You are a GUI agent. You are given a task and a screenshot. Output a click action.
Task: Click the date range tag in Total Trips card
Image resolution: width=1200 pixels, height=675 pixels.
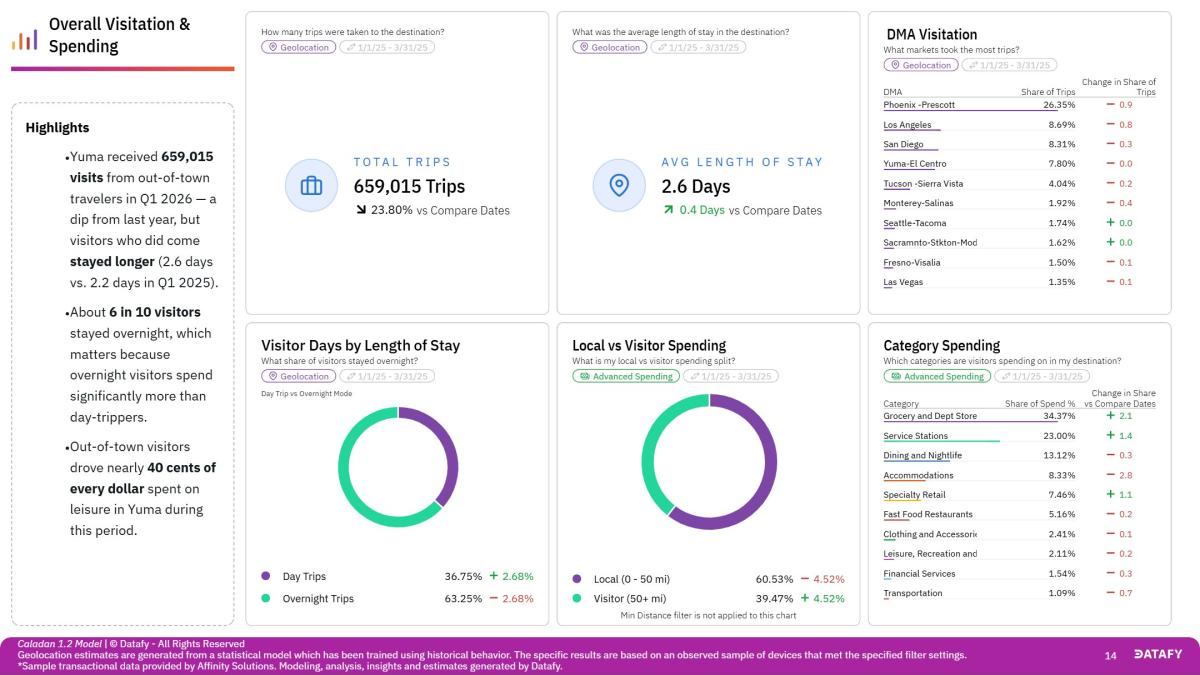tap(386, 47)
